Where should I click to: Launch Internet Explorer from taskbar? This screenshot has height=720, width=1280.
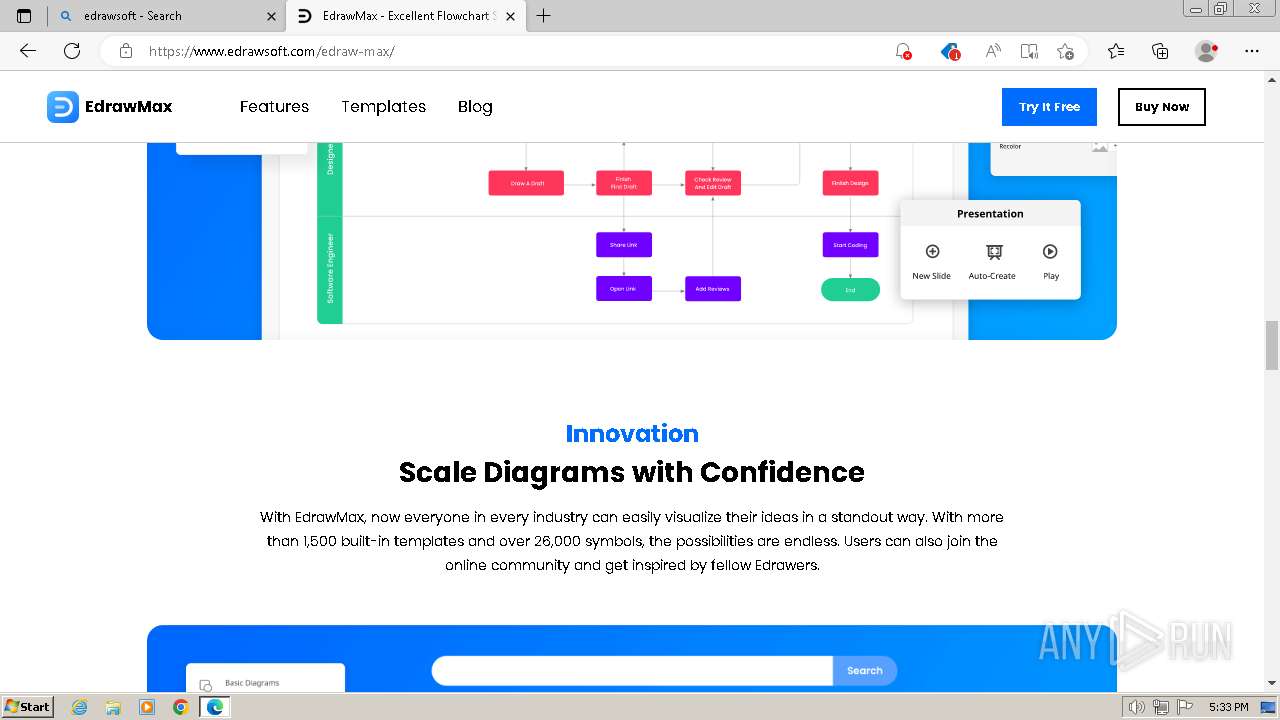[x=80, y=707]
